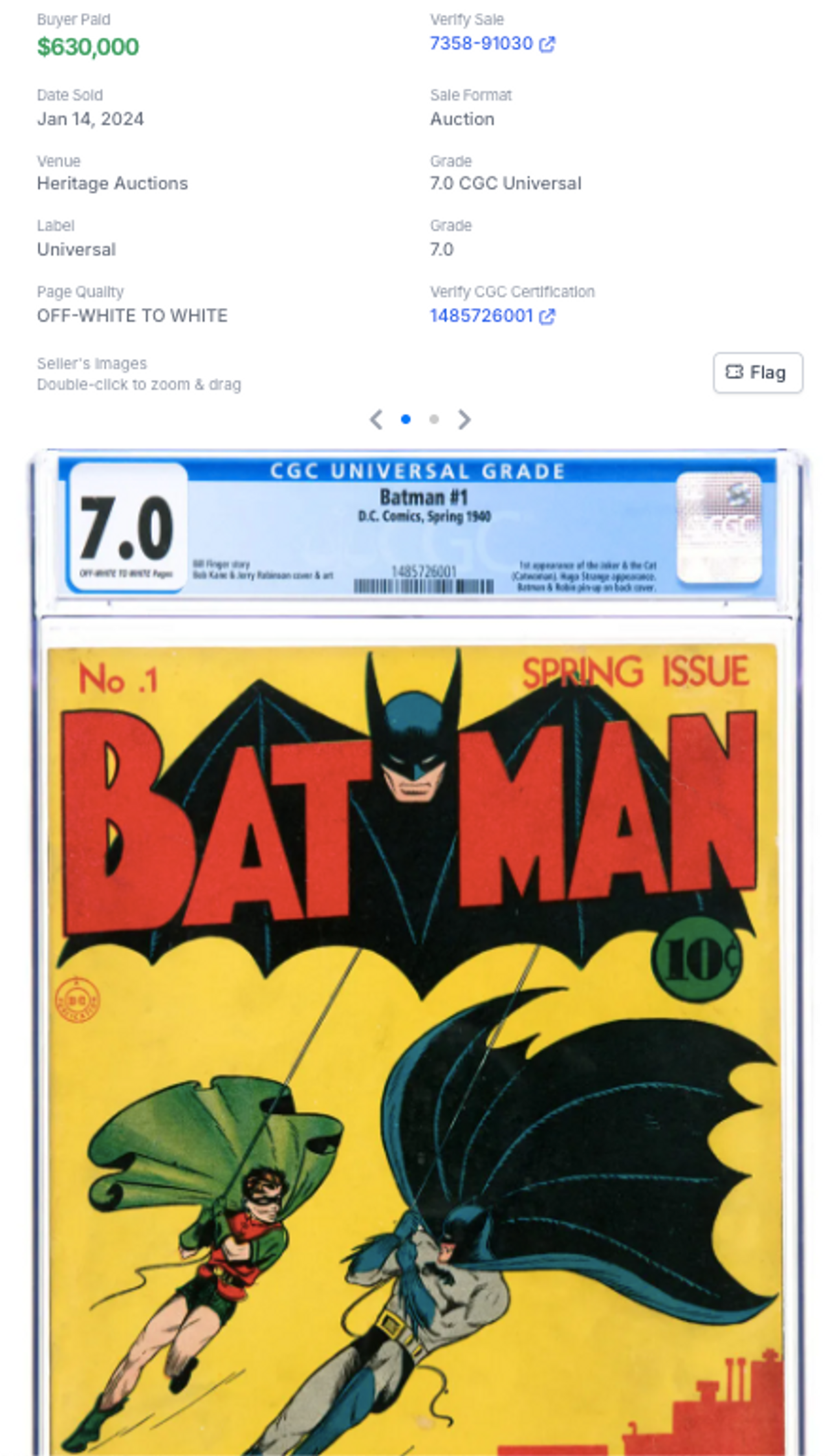Click the CGC Universal Grade header bar

coord(417,470)
